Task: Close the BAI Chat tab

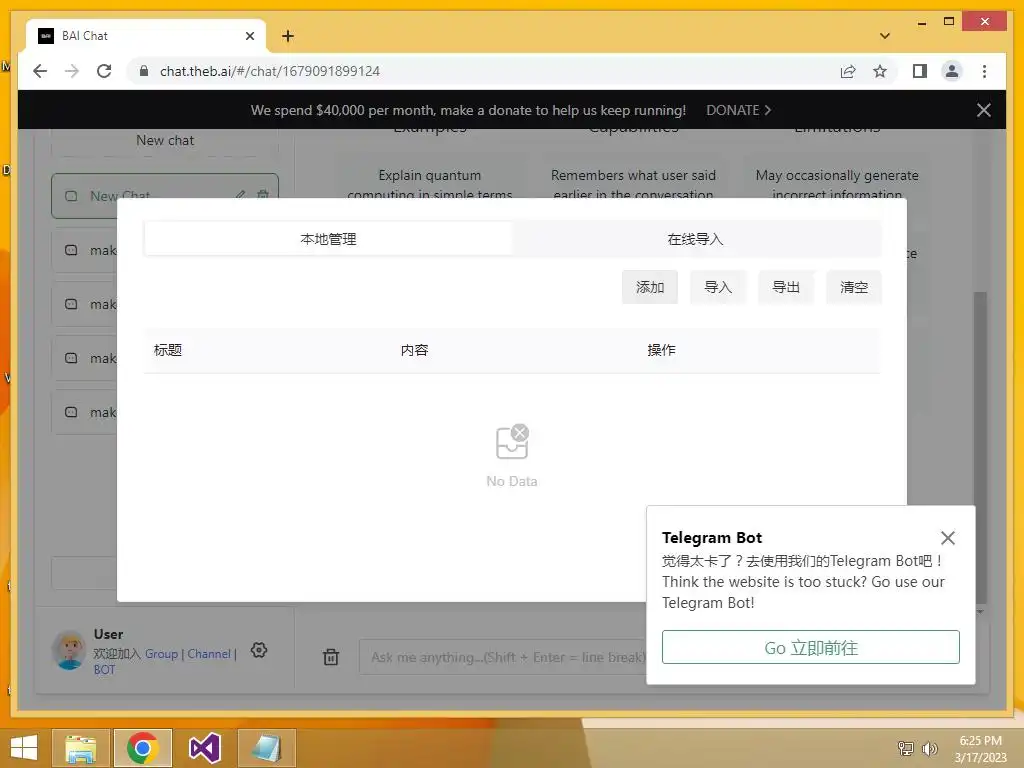Action: 249,36
